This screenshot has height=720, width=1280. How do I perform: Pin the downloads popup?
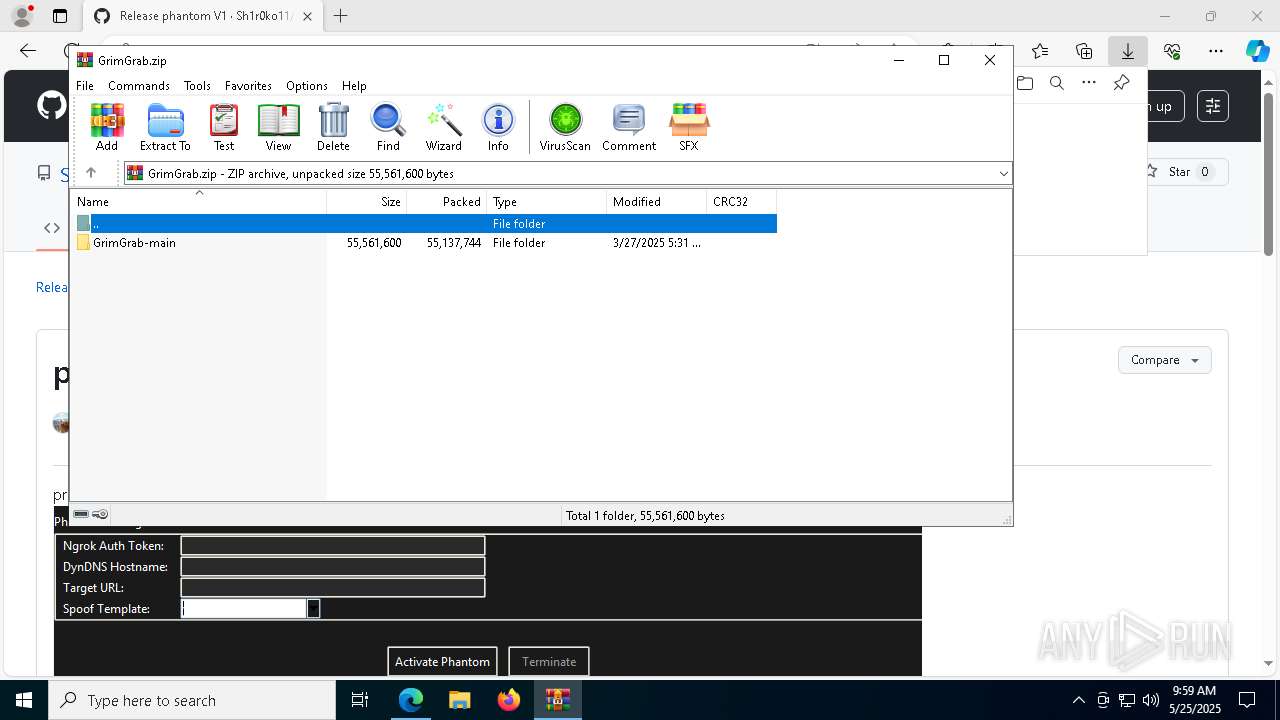(1121, 83)
